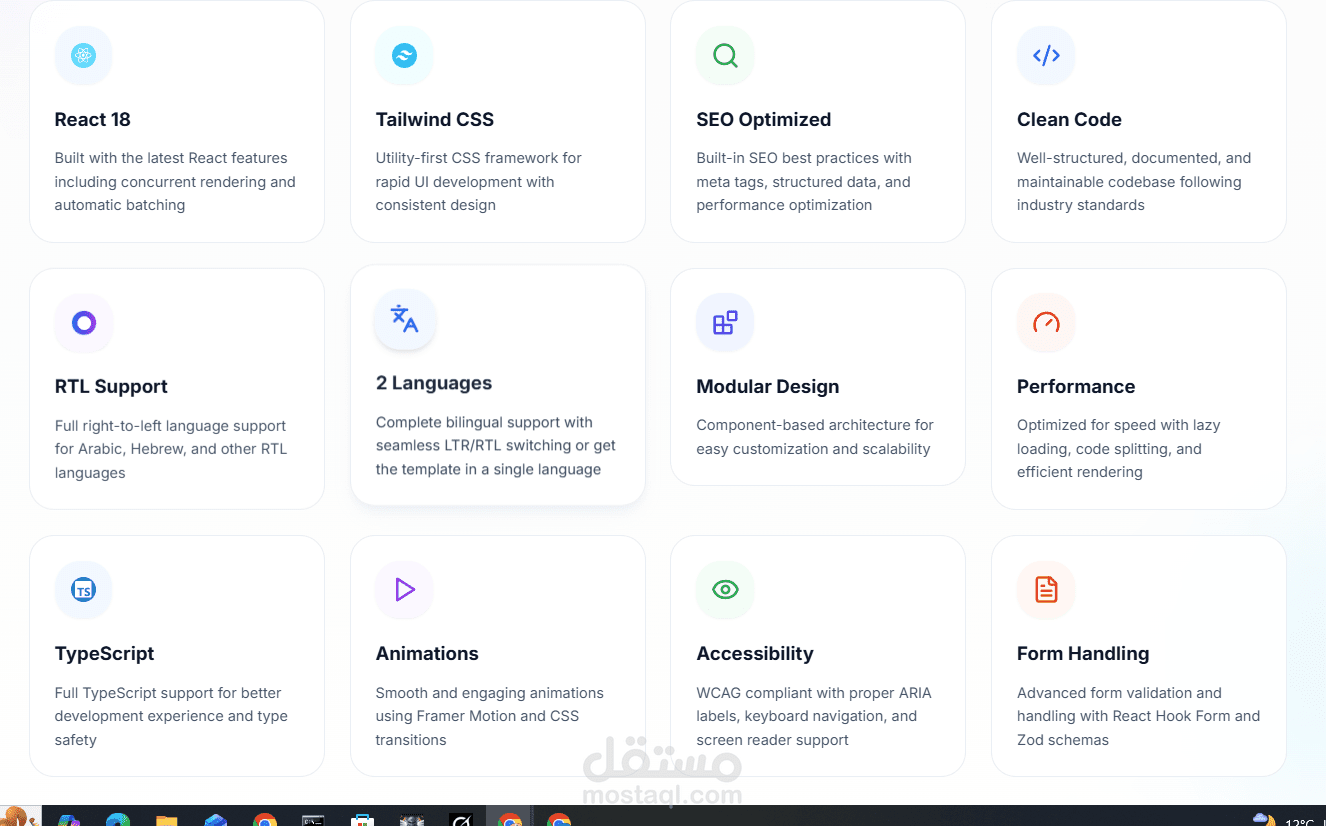Click text 'Advanced form validation and'
This screenshot has height=826, width=1326.
coord(1119,693)
